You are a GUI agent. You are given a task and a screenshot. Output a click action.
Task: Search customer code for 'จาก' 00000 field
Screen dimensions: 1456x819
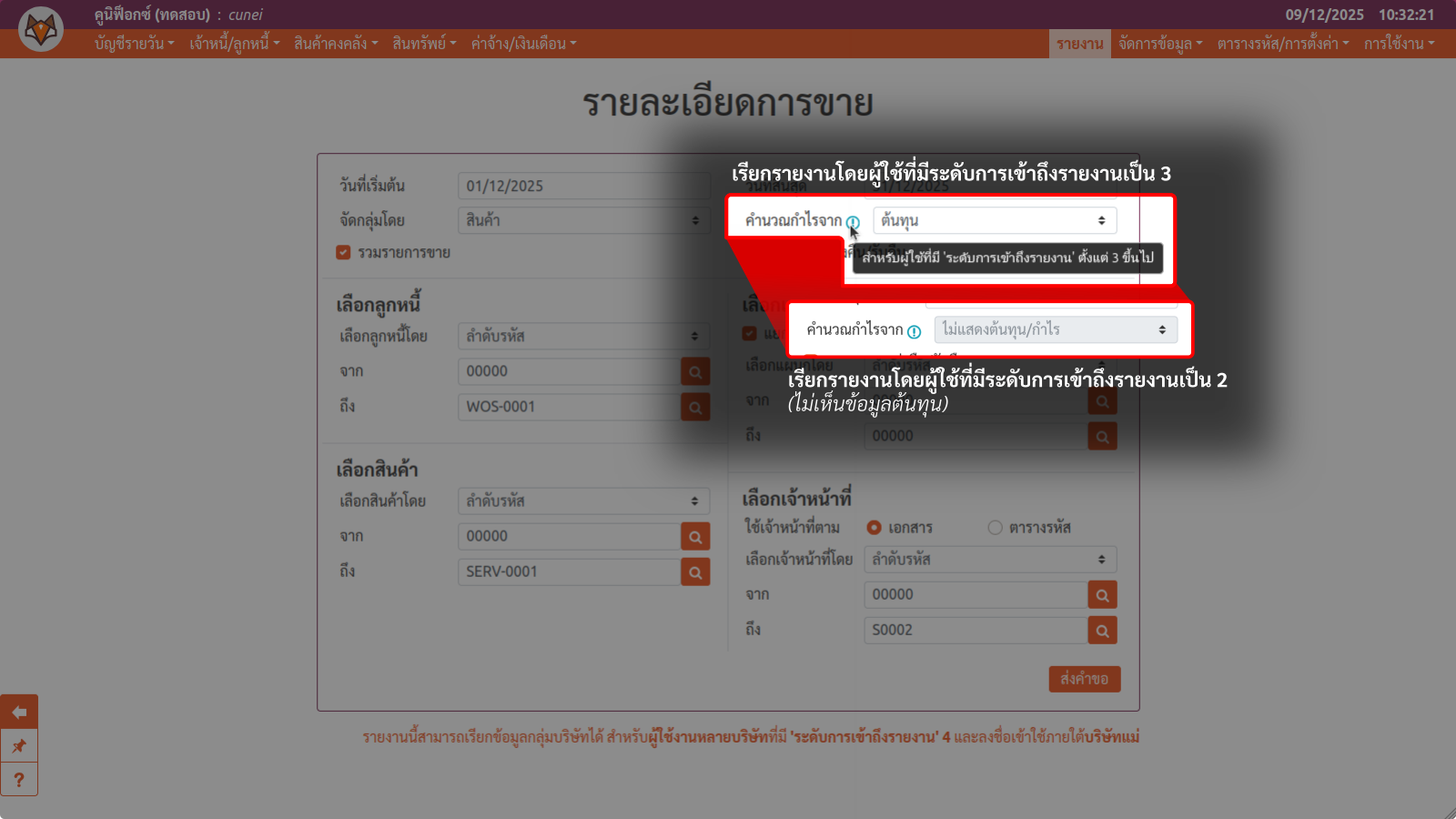click(695, 371)
